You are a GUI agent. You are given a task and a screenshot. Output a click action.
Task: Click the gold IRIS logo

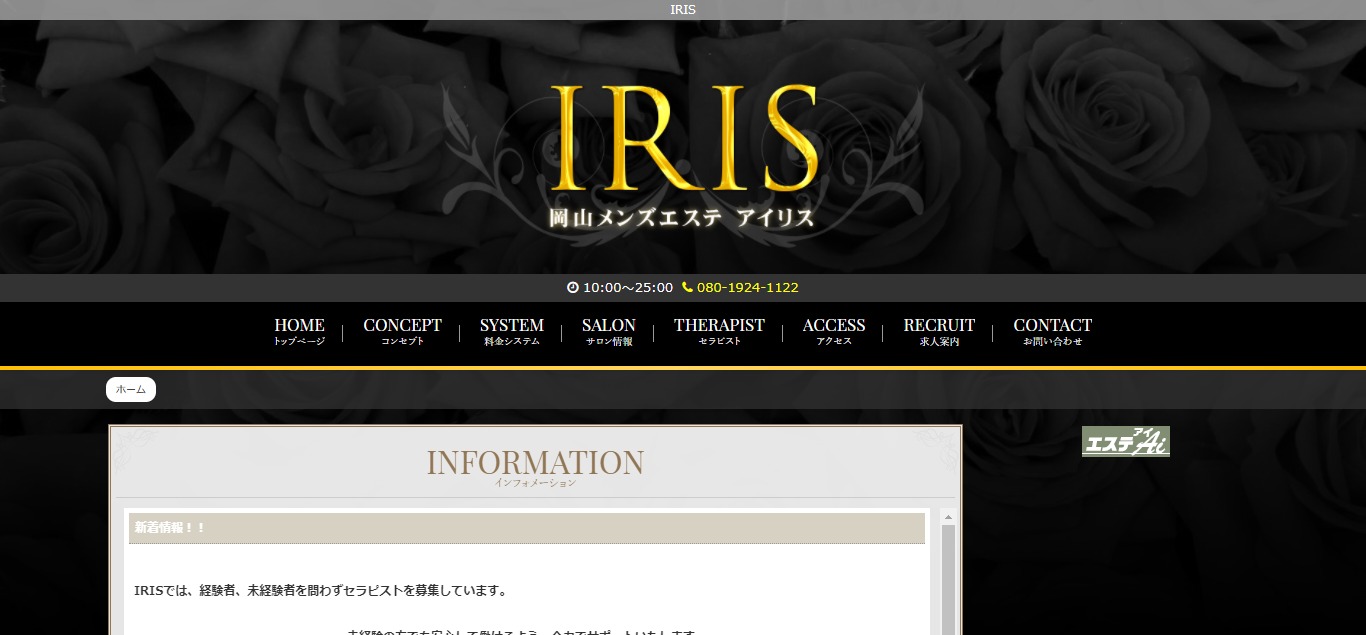683,135
